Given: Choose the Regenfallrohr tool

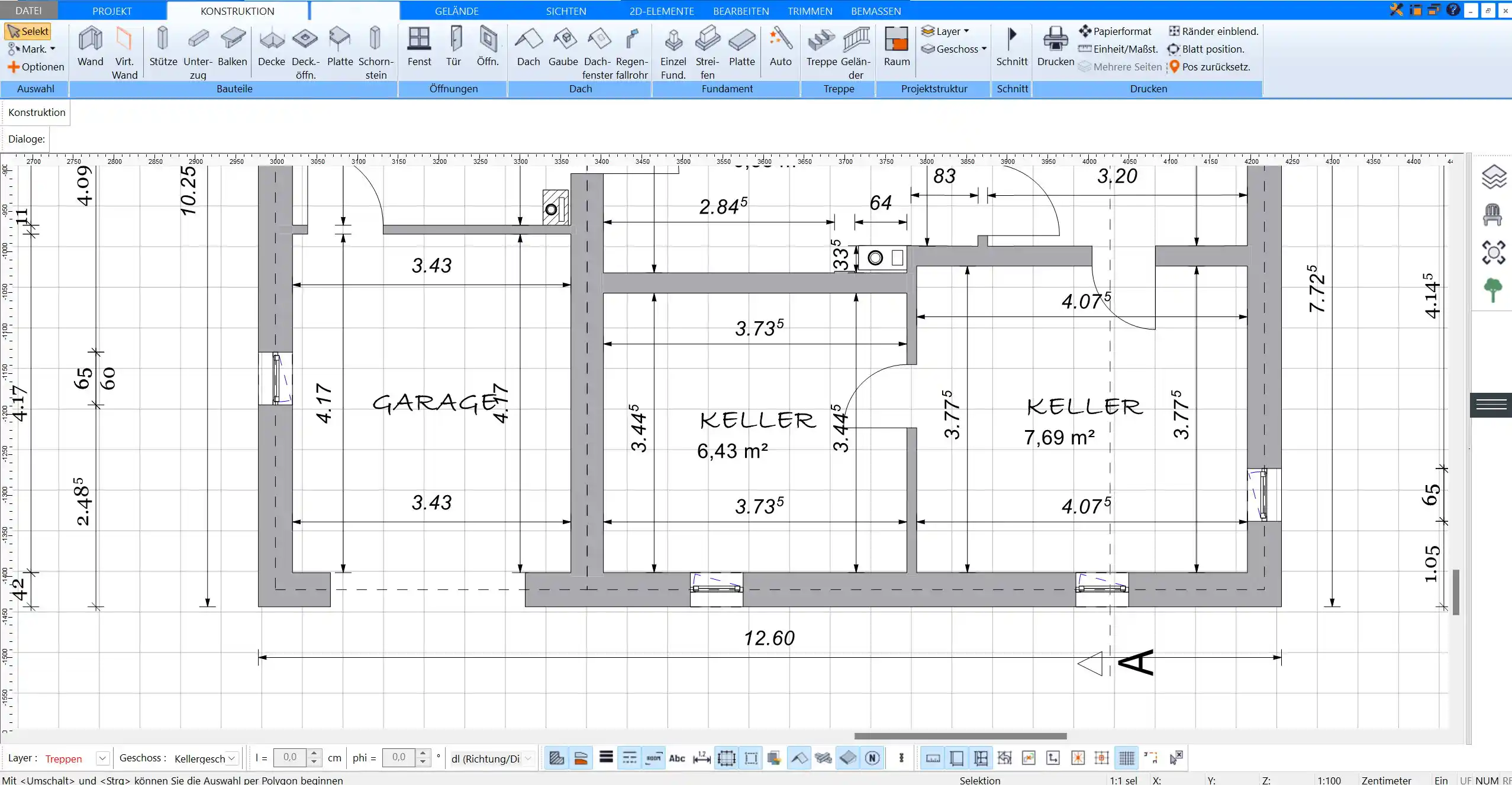Looking at the screenshot, I should [631, 53].
